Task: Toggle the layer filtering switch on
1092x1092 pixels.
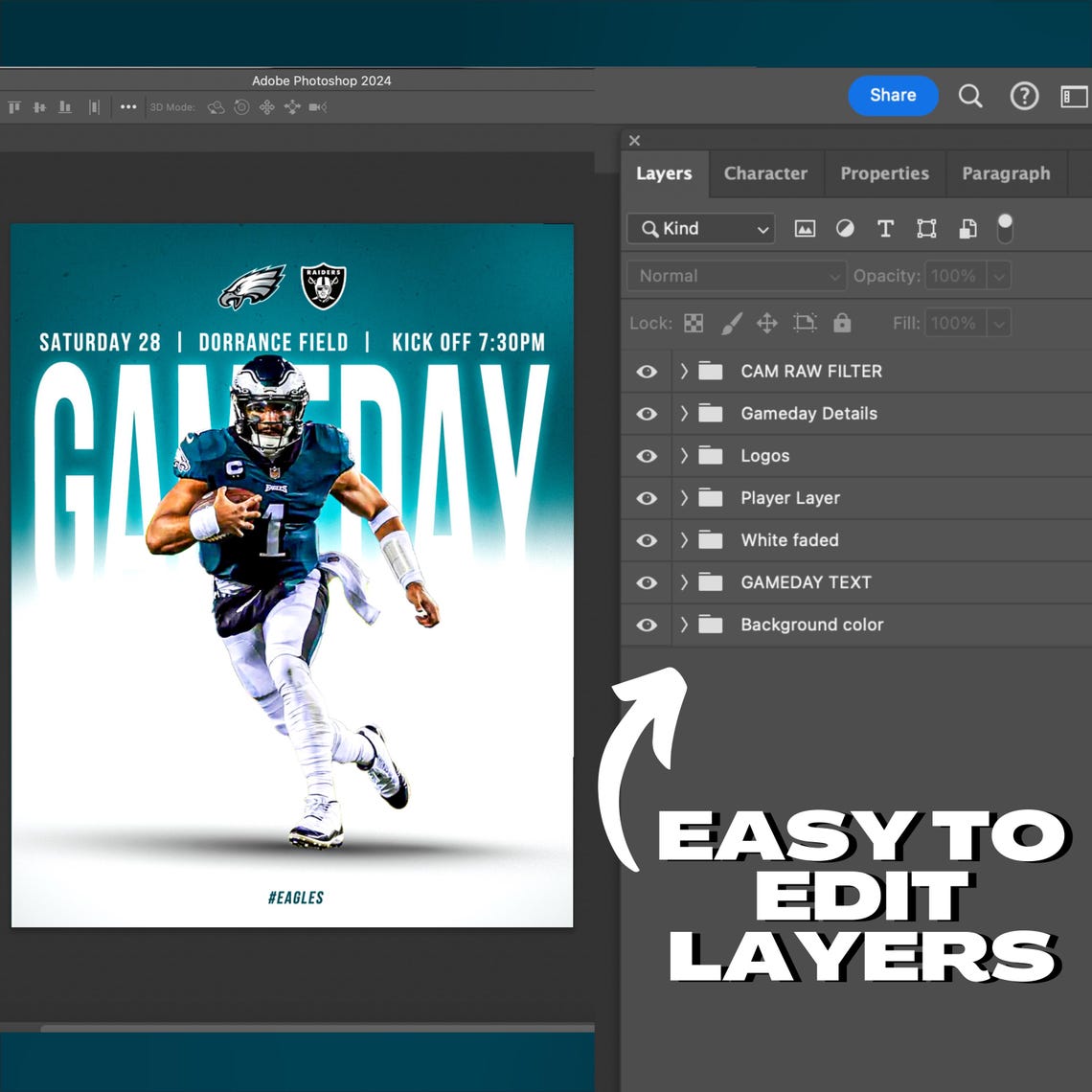Action: 1006,228
